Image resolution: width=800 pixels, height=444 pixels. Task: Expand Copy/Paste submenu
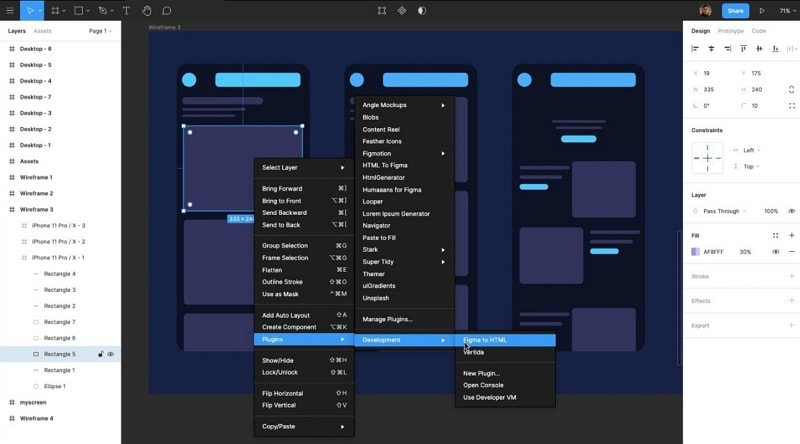click(x=304, y=426)
